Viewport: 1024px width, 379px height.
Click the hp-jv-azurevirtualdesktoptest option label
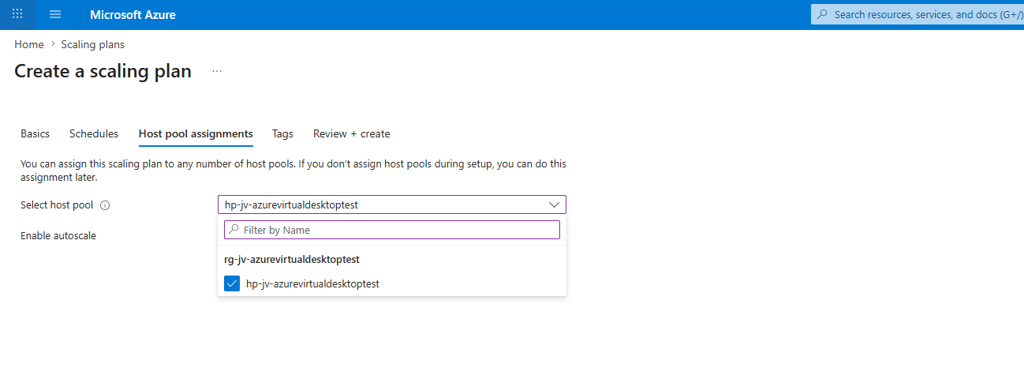pos(313,284)
